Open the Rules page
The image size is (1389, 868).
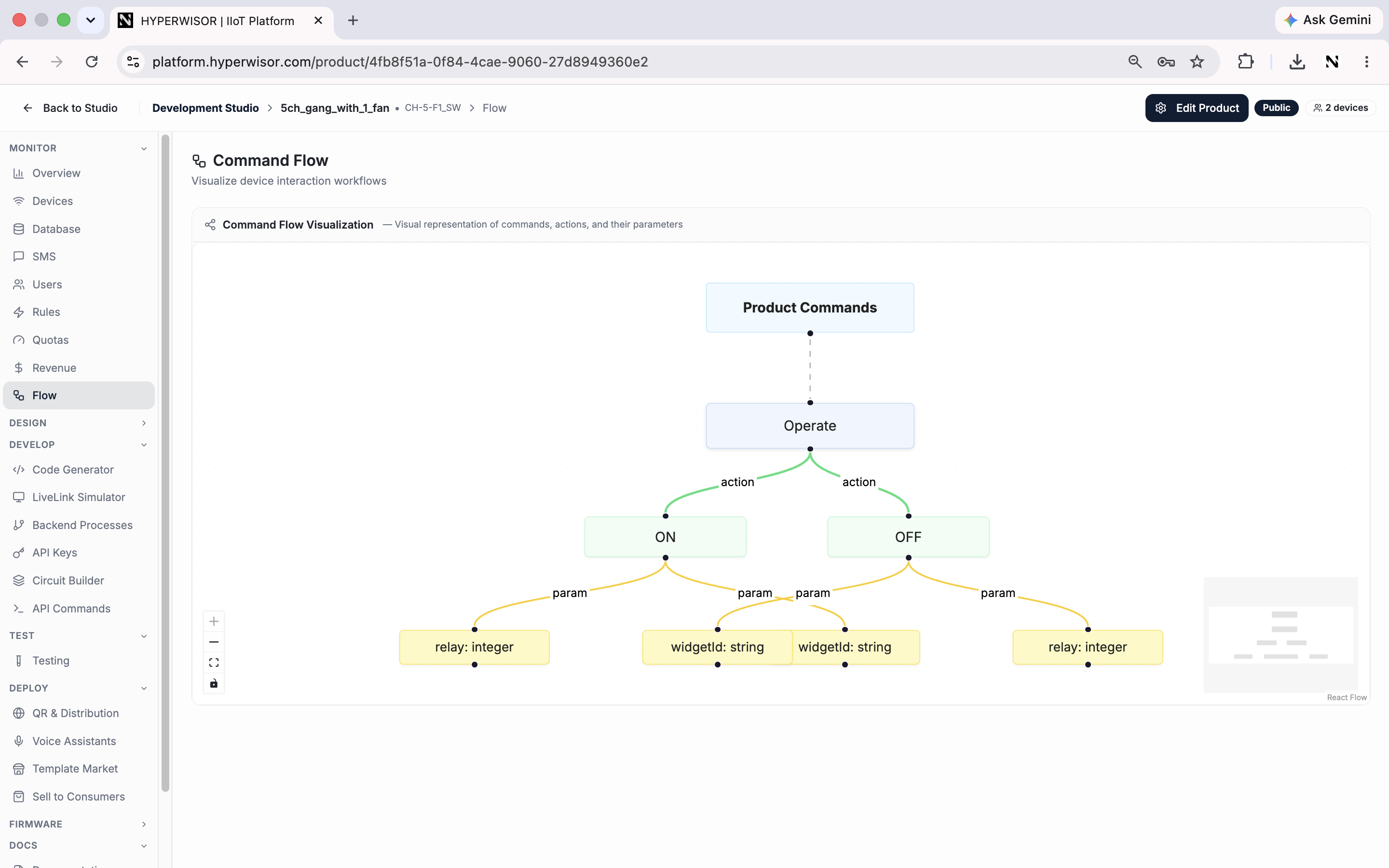pyautogui.click(x=79, y=312)
